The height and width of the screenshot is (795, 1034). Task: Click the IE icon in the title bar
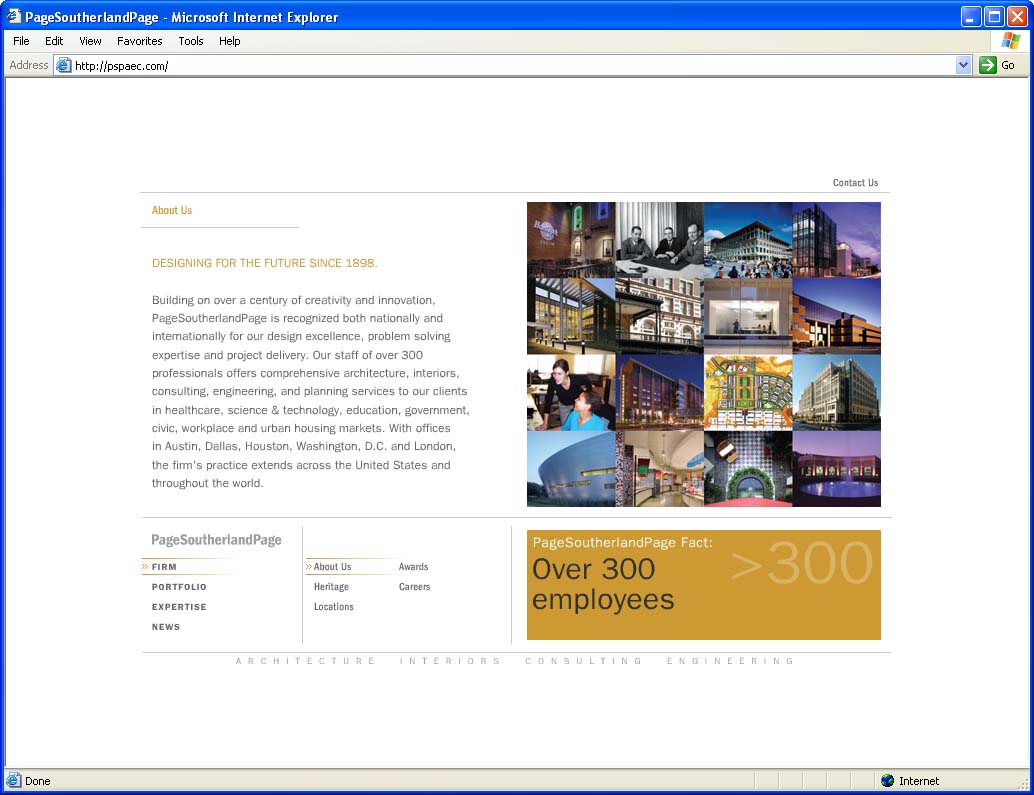pyautogui.click(x=14, y=17)
